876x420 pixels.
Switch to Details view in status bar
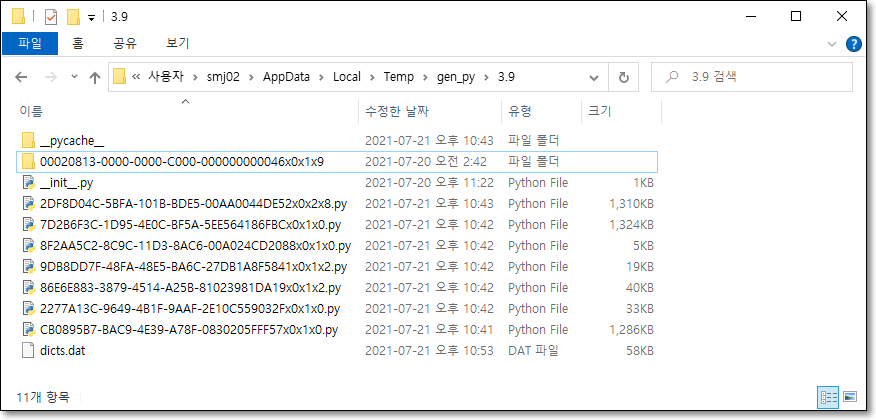tap(828, 397)
